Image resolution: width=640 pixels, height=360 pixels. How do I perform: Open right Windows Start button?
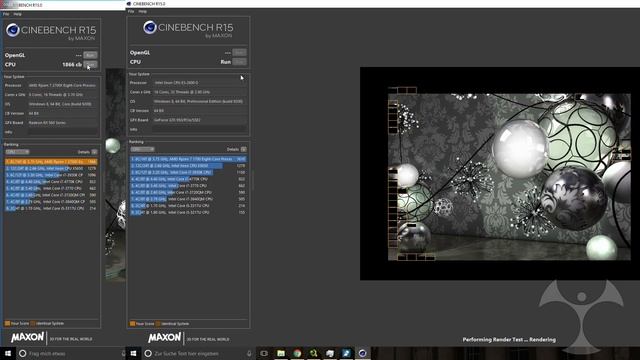[x=133, y=353]
